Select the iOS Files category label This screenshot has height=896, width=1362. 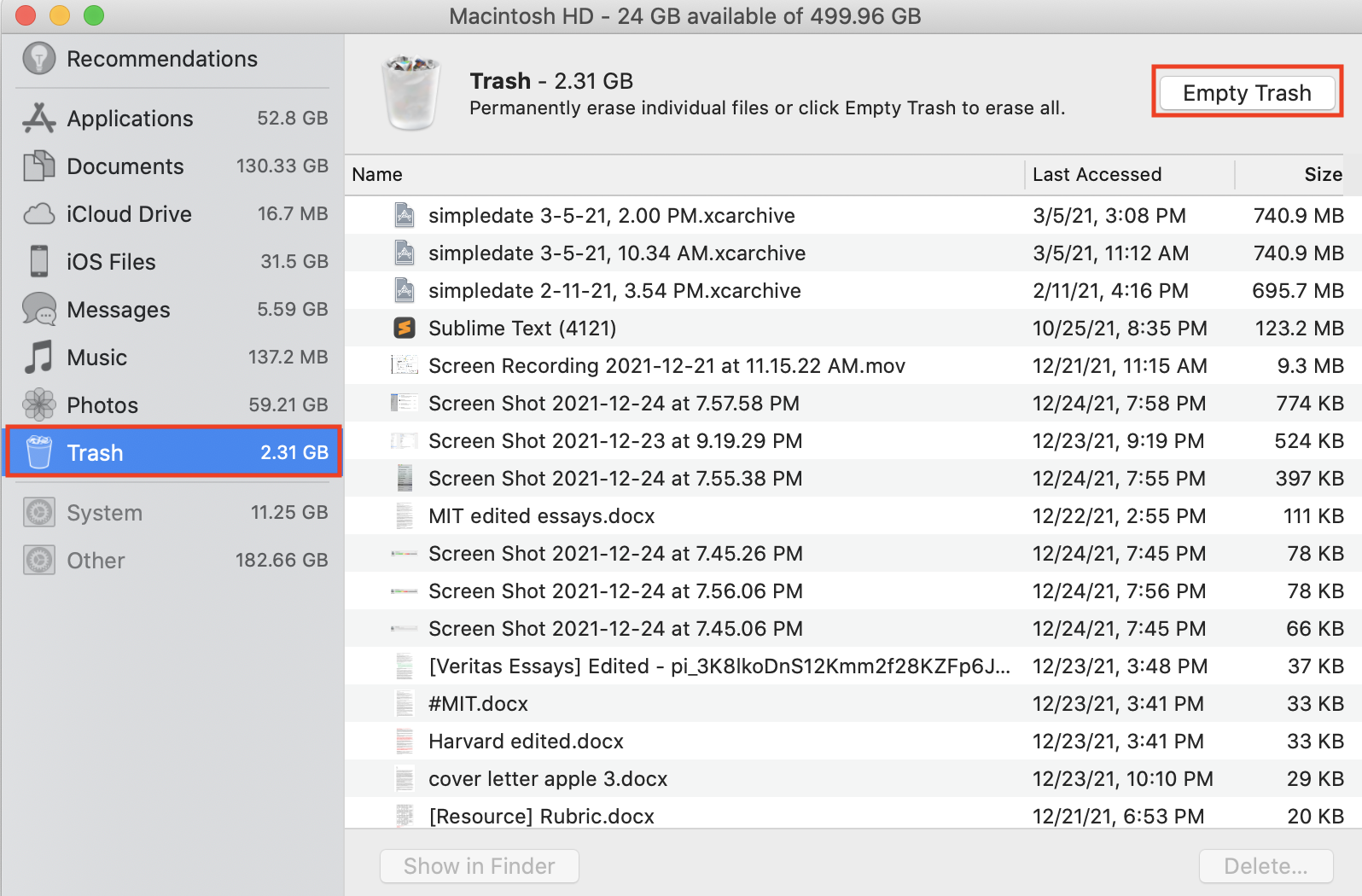click(x=111, y=262)
